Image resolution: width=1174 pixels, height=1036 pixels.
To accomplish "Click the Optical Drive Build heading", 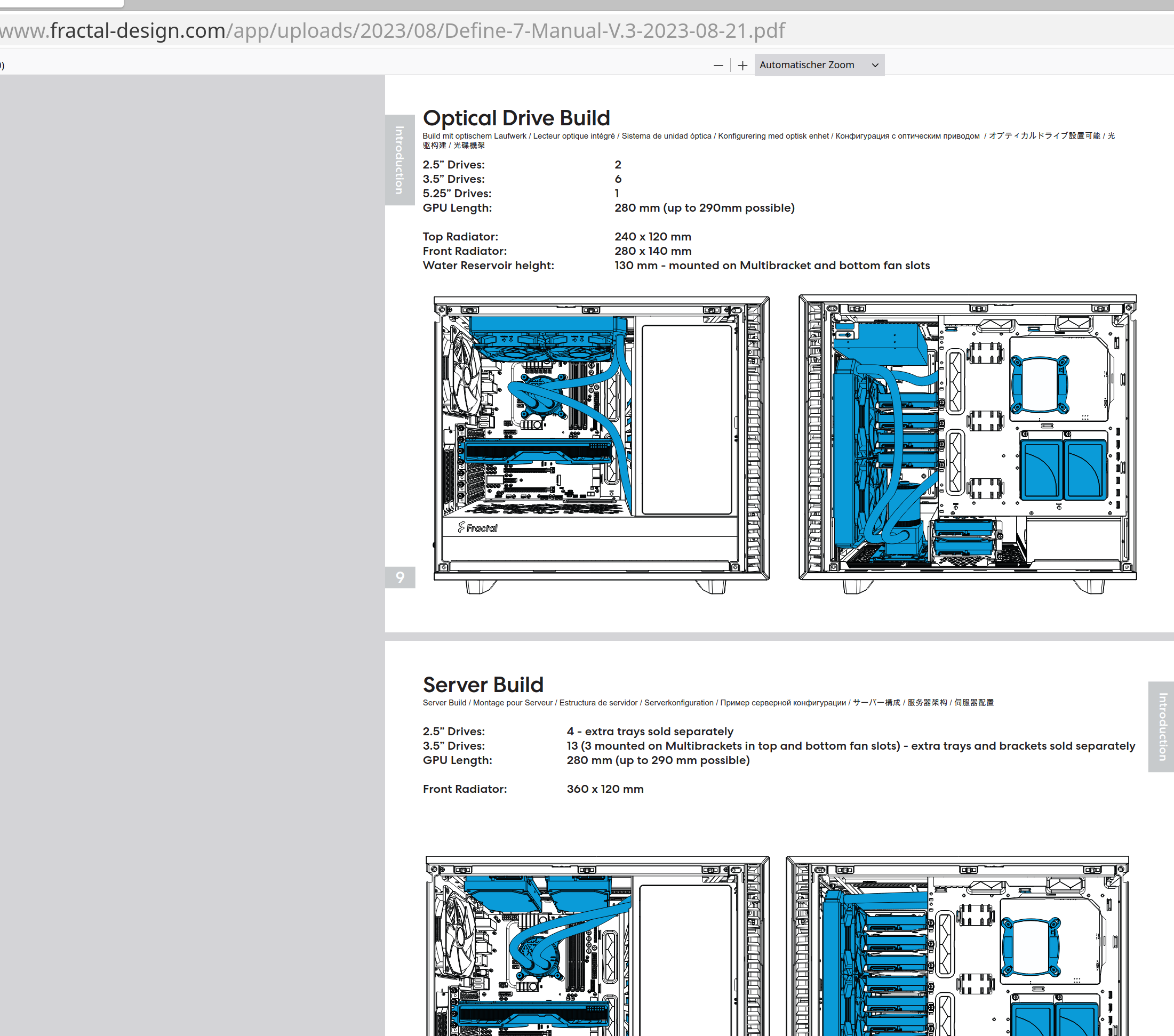I will click(516, 118).
